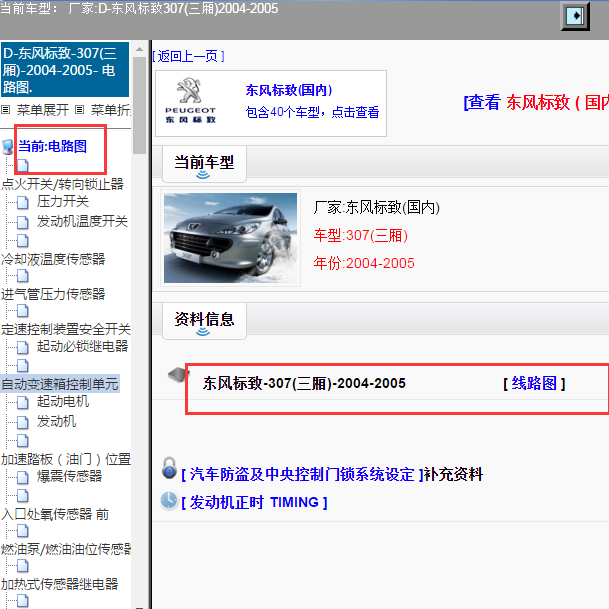Click the arrow panel button at top right

tap(575, 16)
